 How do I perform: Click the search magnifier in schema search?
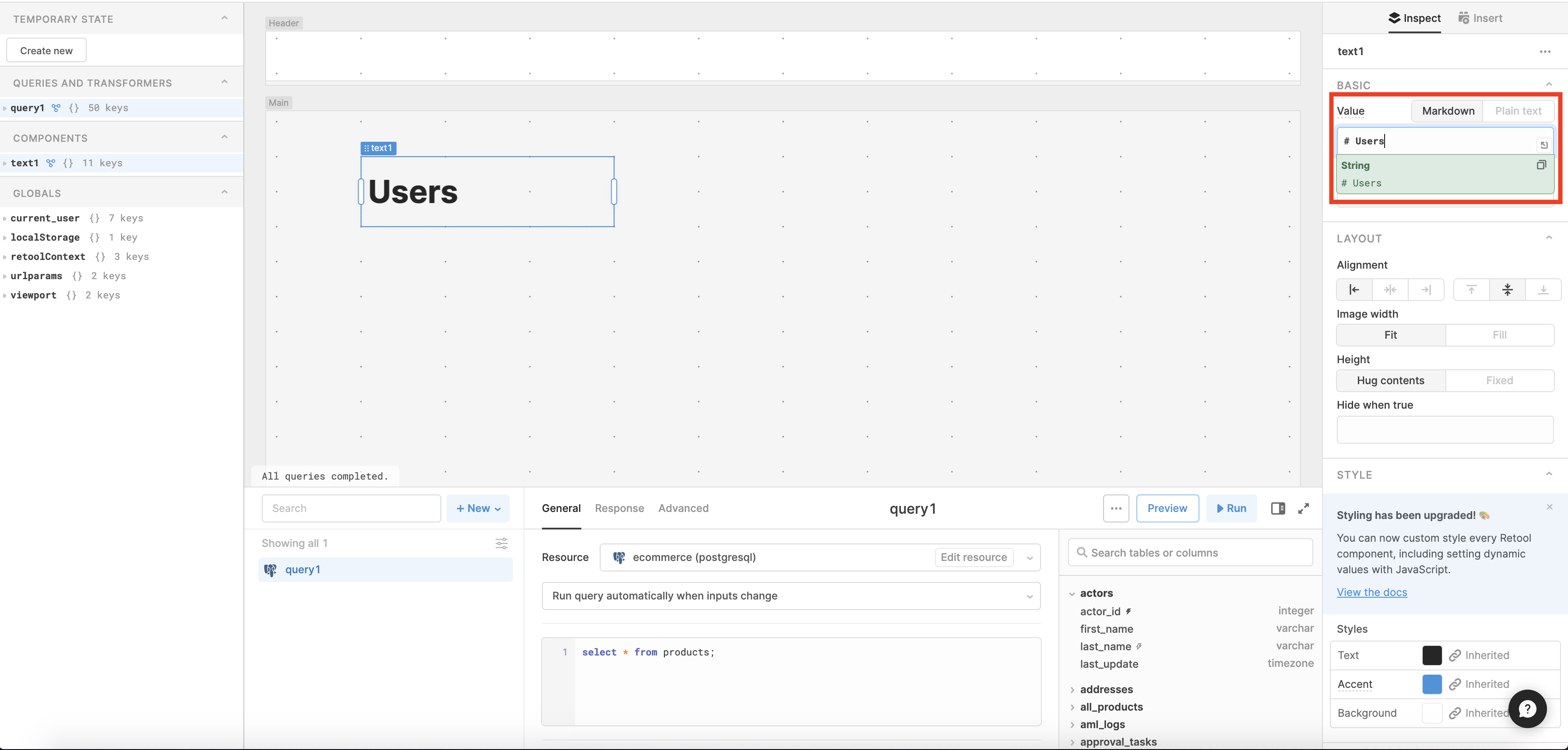click(1082, 552)
